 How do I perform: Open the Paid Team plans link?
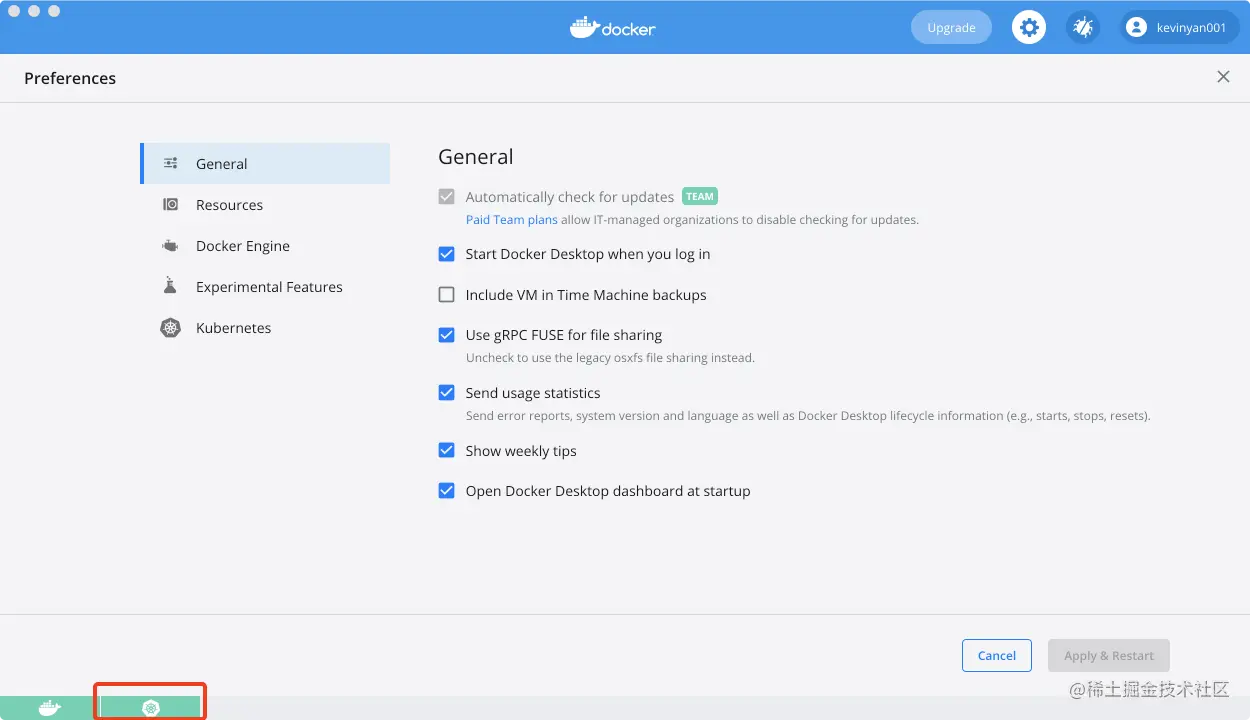512,219
